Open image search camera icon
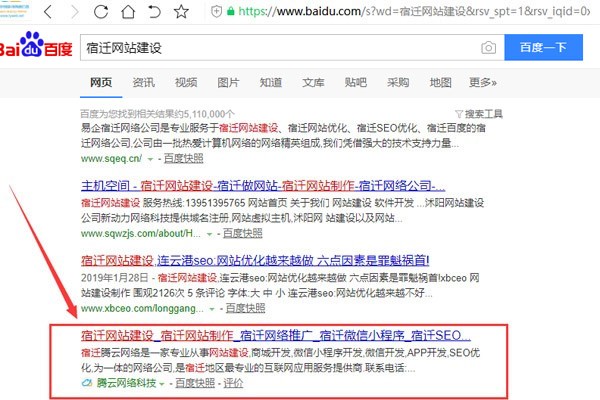600x400 pixels. (488, 48)
